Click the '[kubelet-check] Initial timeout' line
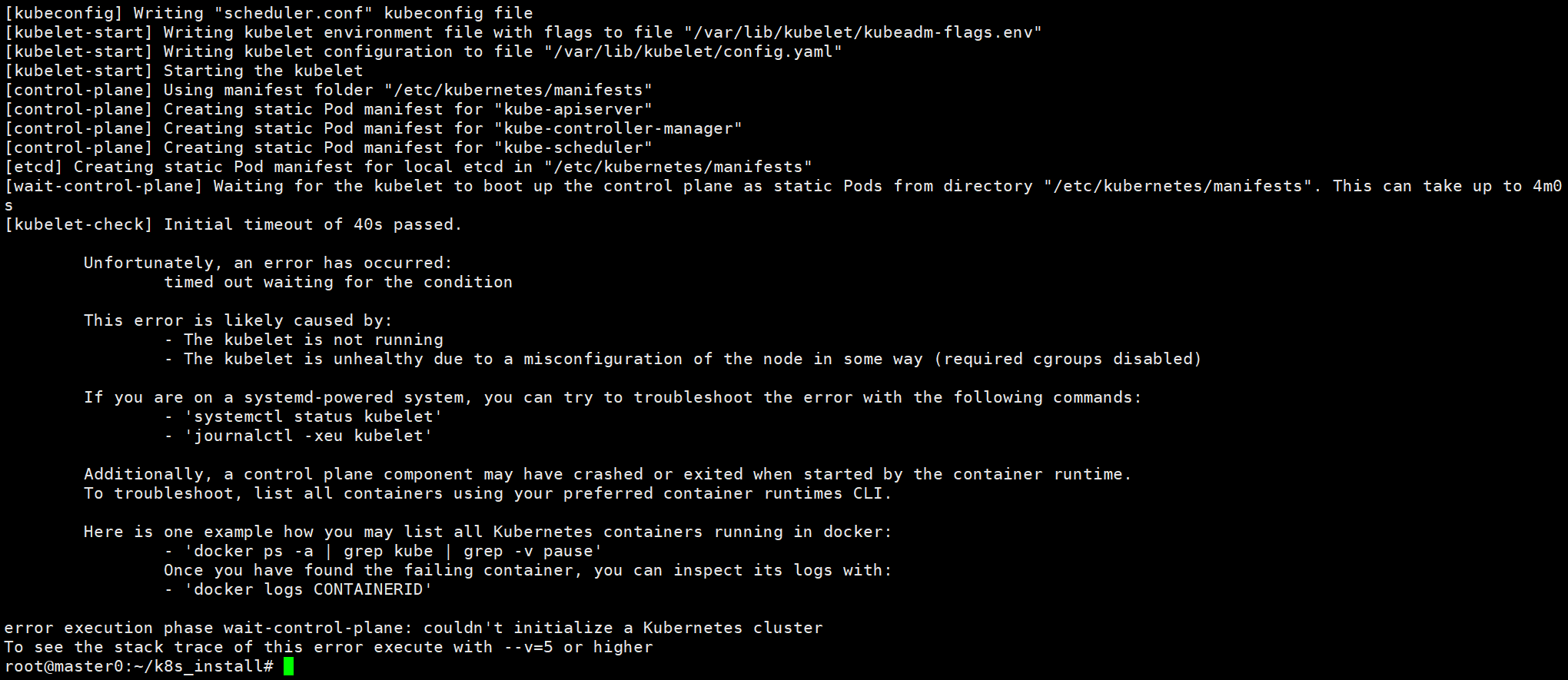The height and width of the screenshot is (680, 1568). [x=234, y=224]
